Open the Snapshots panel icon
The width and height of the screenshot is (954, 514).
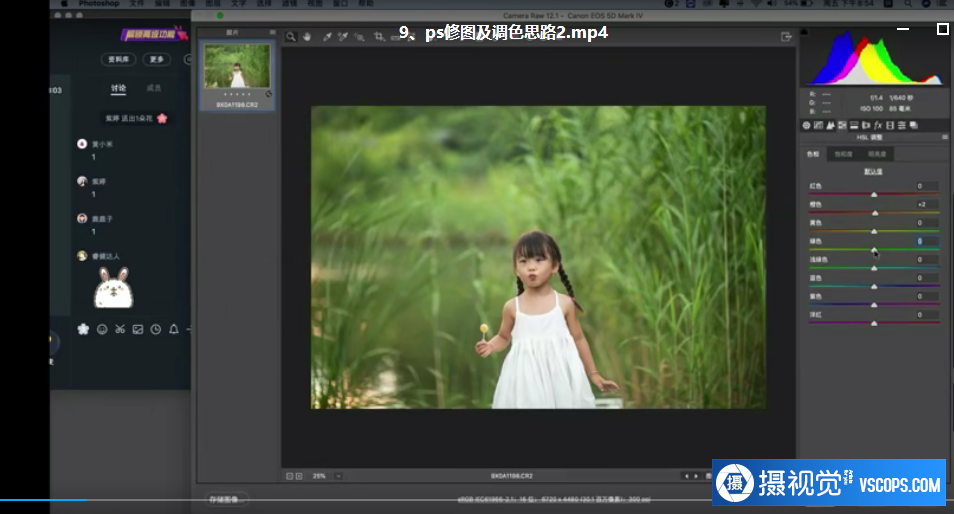coord(914,125)
